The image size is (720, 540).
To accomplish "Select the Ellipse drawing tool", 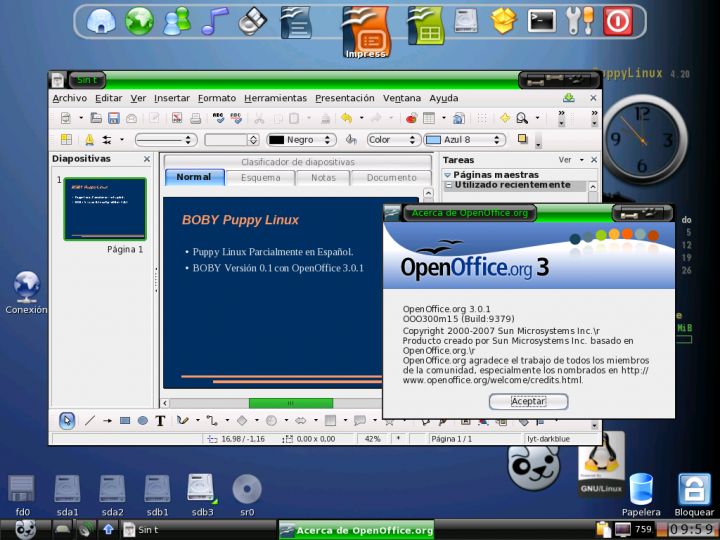I will [143, 420].
